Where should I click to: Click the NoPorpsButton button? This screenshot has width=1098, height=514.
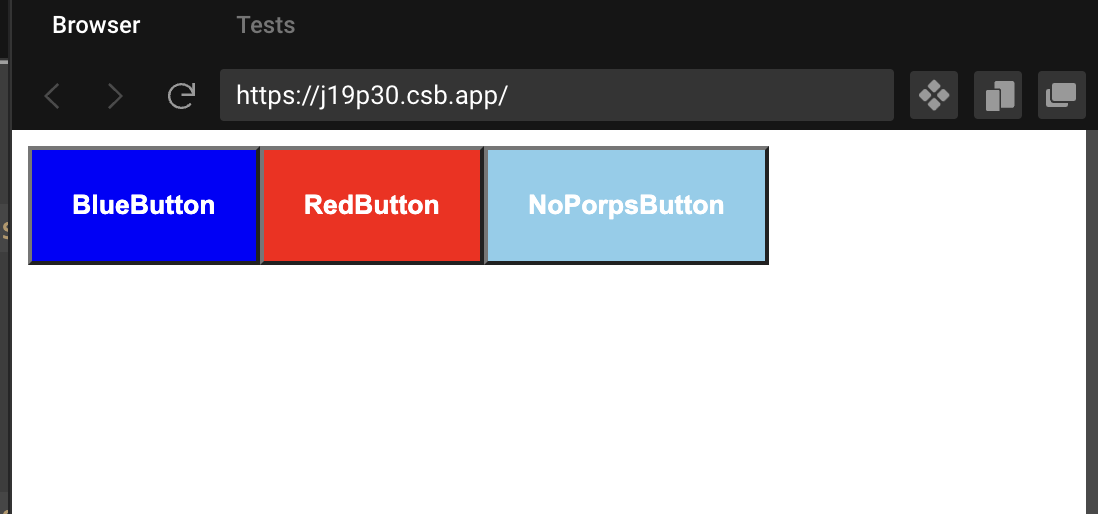point(627,205)
